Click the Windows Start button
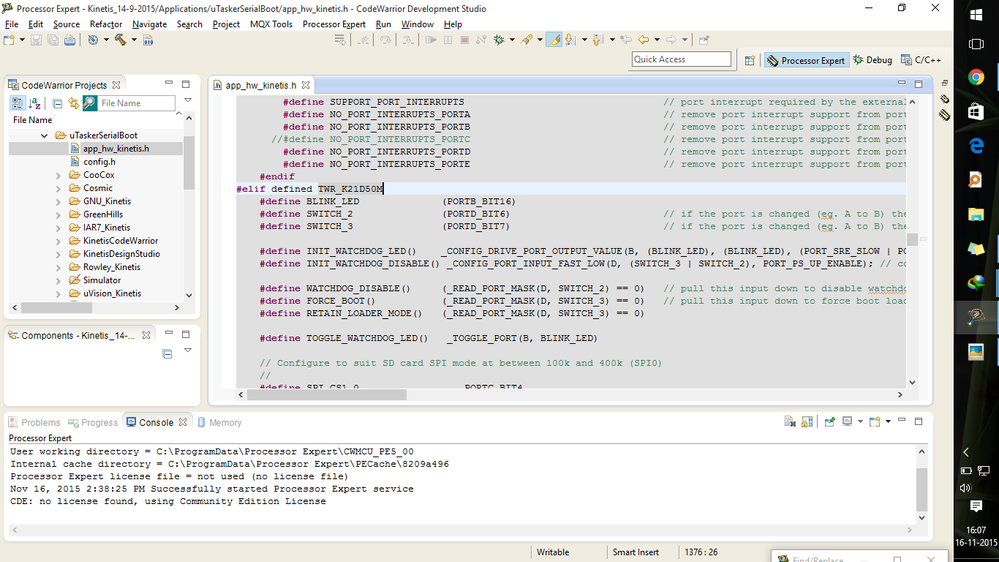999x562 pixels. (x=976, y=14)
